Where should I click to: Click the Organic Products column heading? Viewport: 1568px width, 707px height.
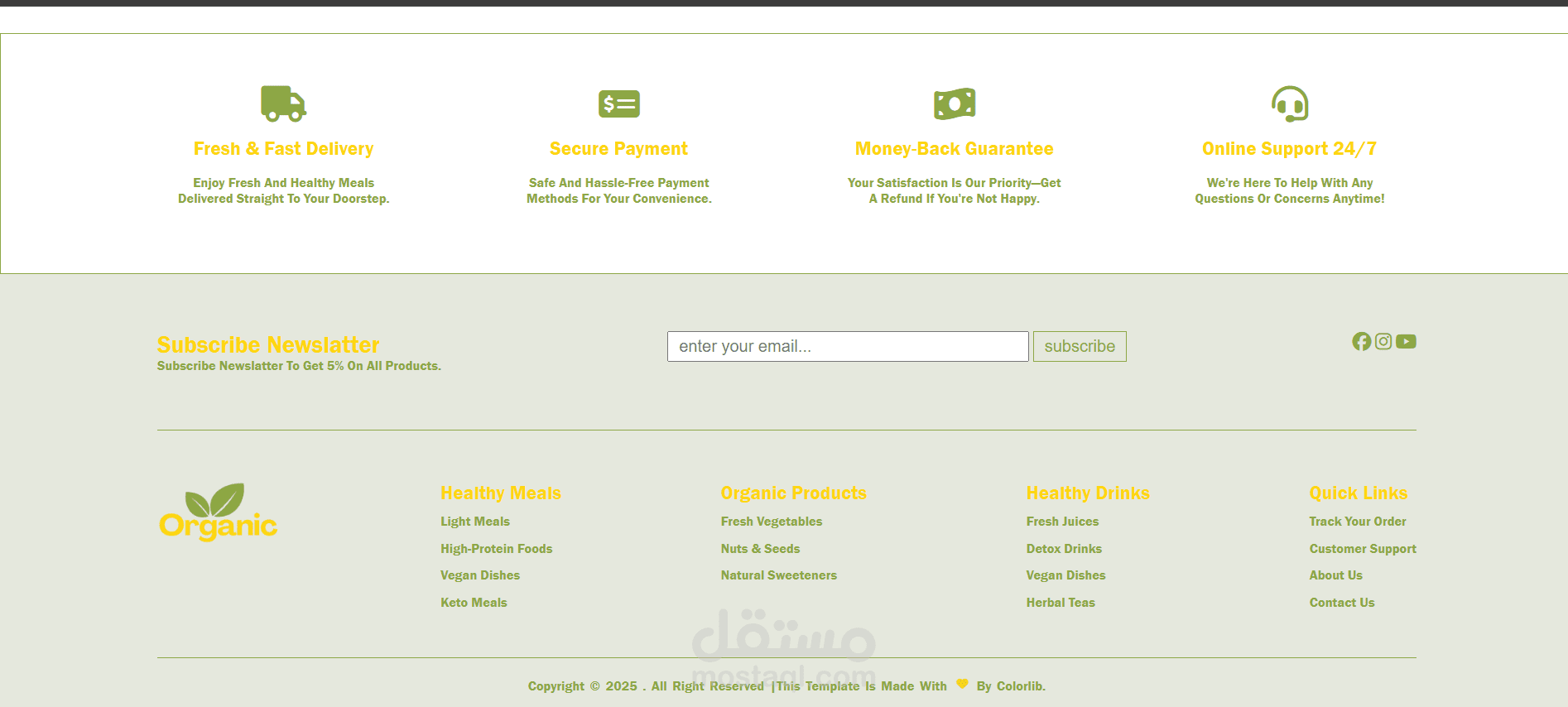point(794,493)
